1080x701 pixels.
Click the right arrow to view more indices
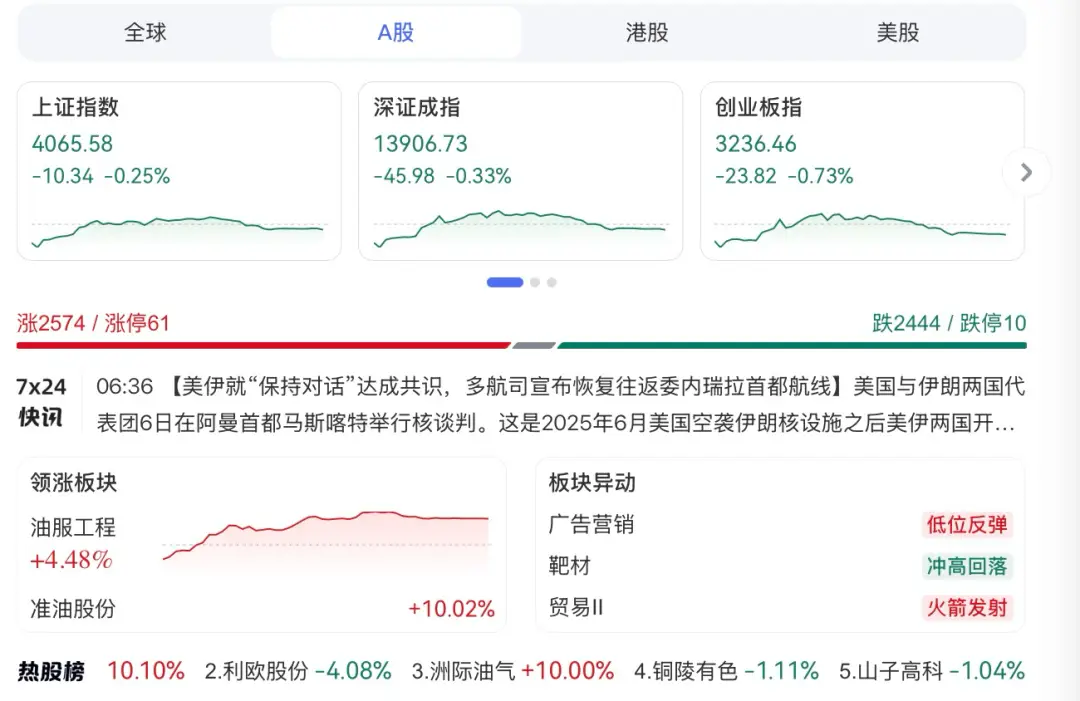(x=1026, y=172)
